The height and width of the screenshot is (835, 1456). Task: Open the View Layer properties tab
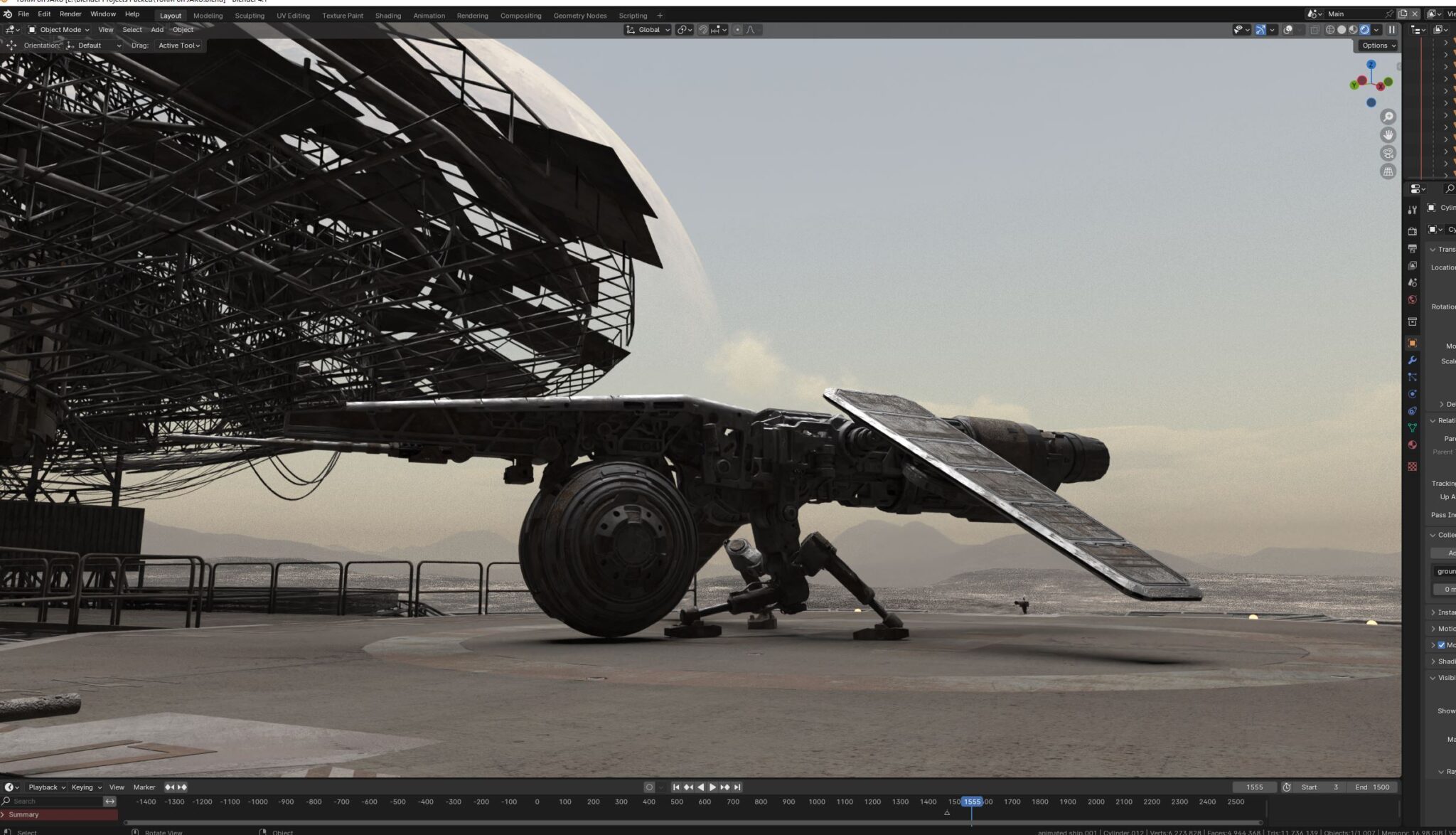(x=1413, y=265)
